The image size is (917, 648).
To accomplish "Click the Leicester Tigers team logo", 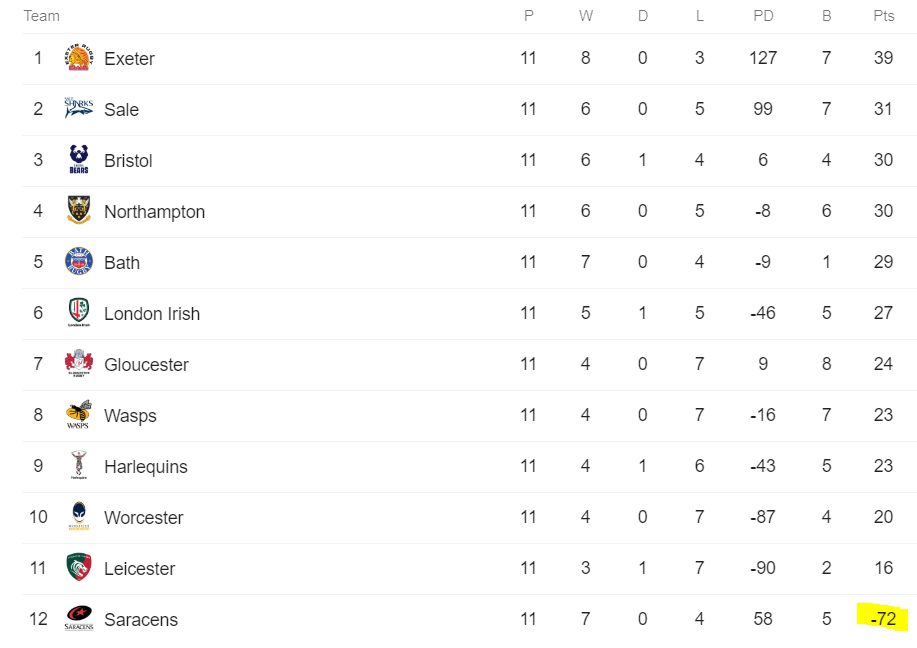I will (79, 568).
